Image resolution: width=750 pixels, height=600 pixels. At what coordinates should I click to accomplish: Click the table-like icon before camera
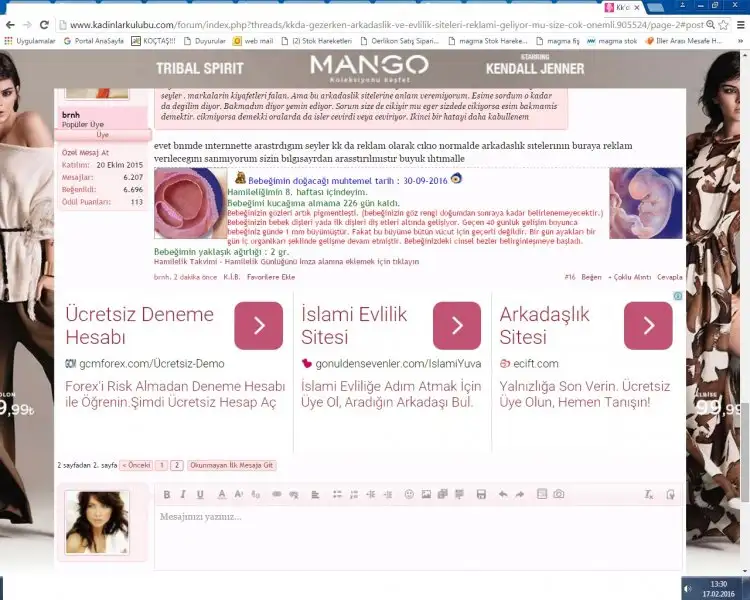coord(541,494)
